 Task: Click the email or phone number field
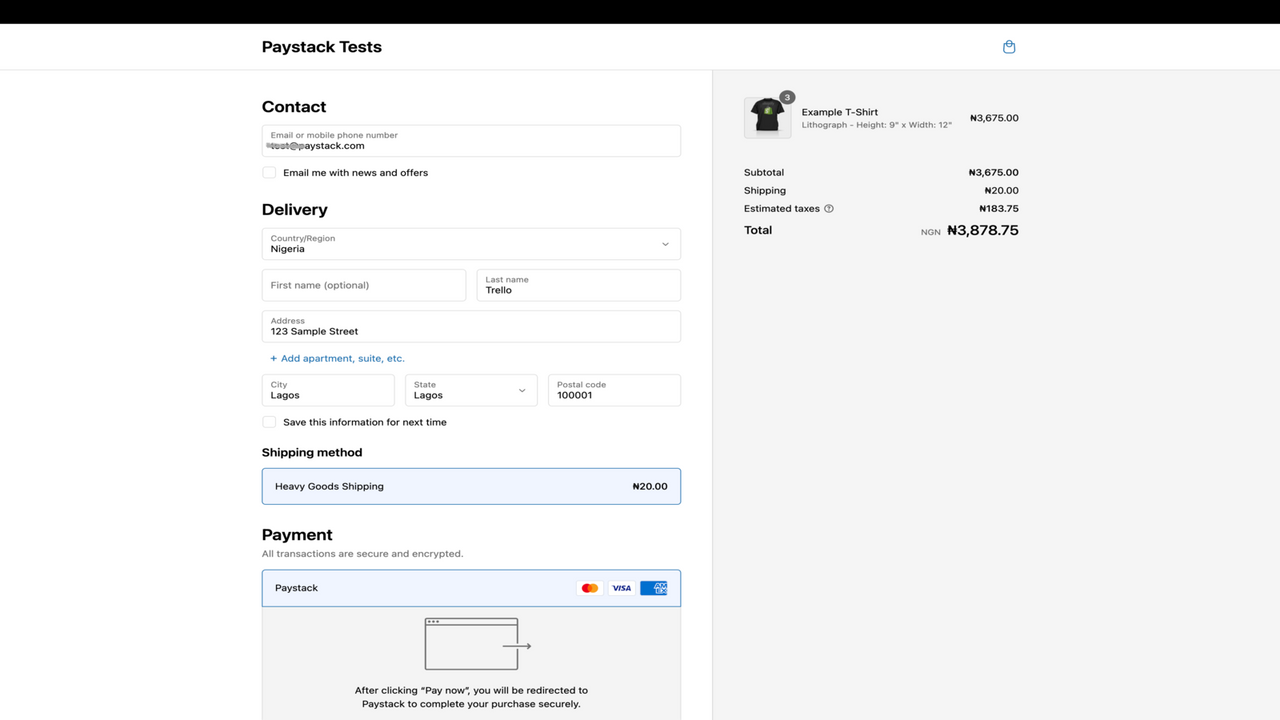(x=471, y=141)
